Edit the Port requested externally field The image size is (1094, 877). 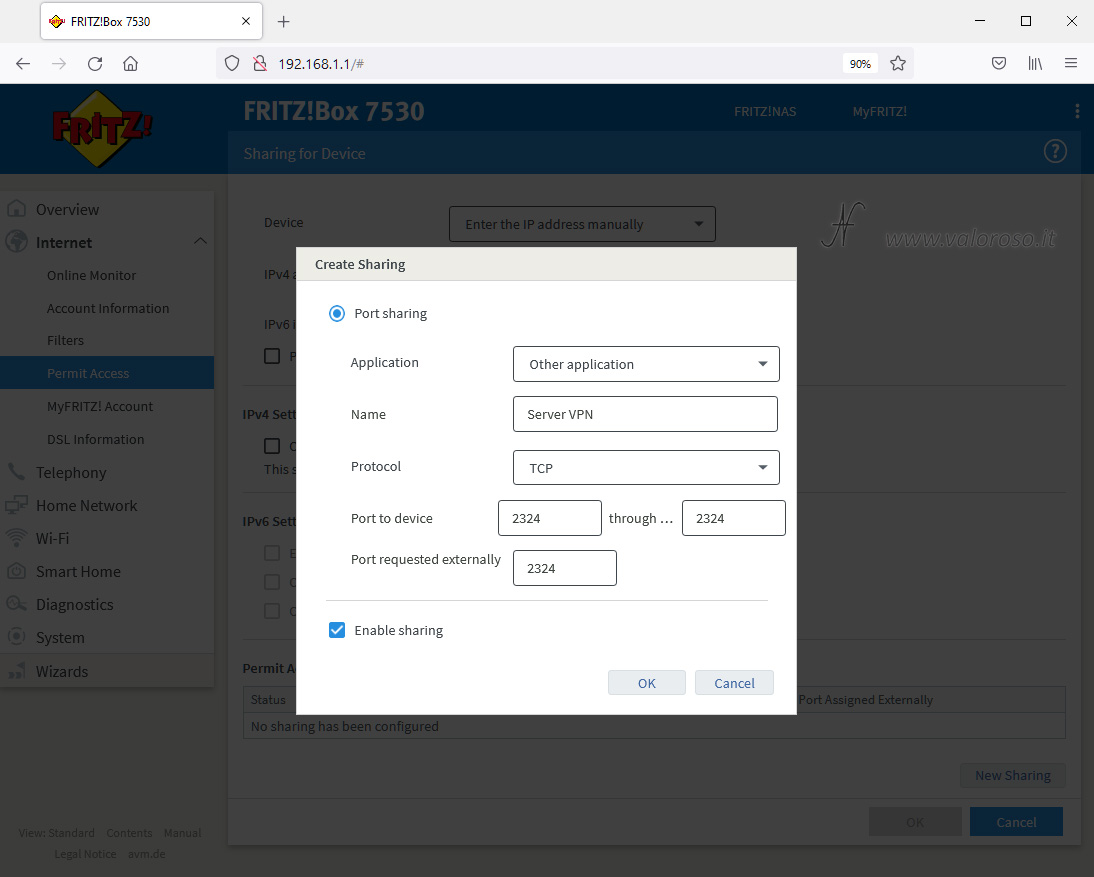click(x=564, y=567)
